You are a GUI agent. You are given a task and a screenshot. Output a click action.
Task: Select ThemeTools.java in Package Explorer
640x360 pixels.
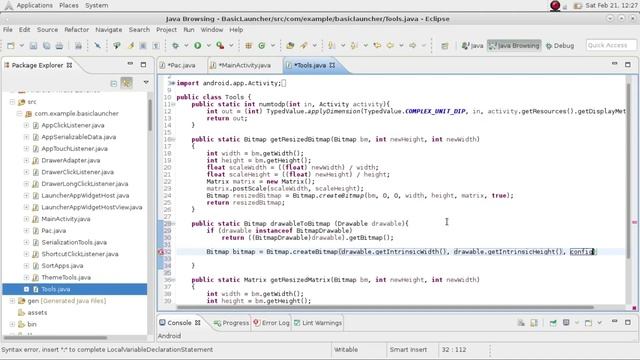66,278
